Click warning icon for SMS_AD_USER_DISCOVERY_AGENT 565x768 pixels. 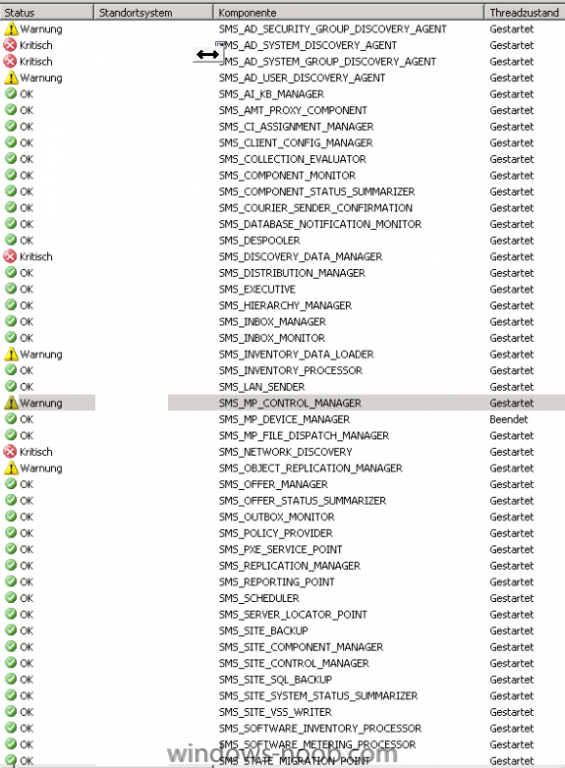(11, 77)
